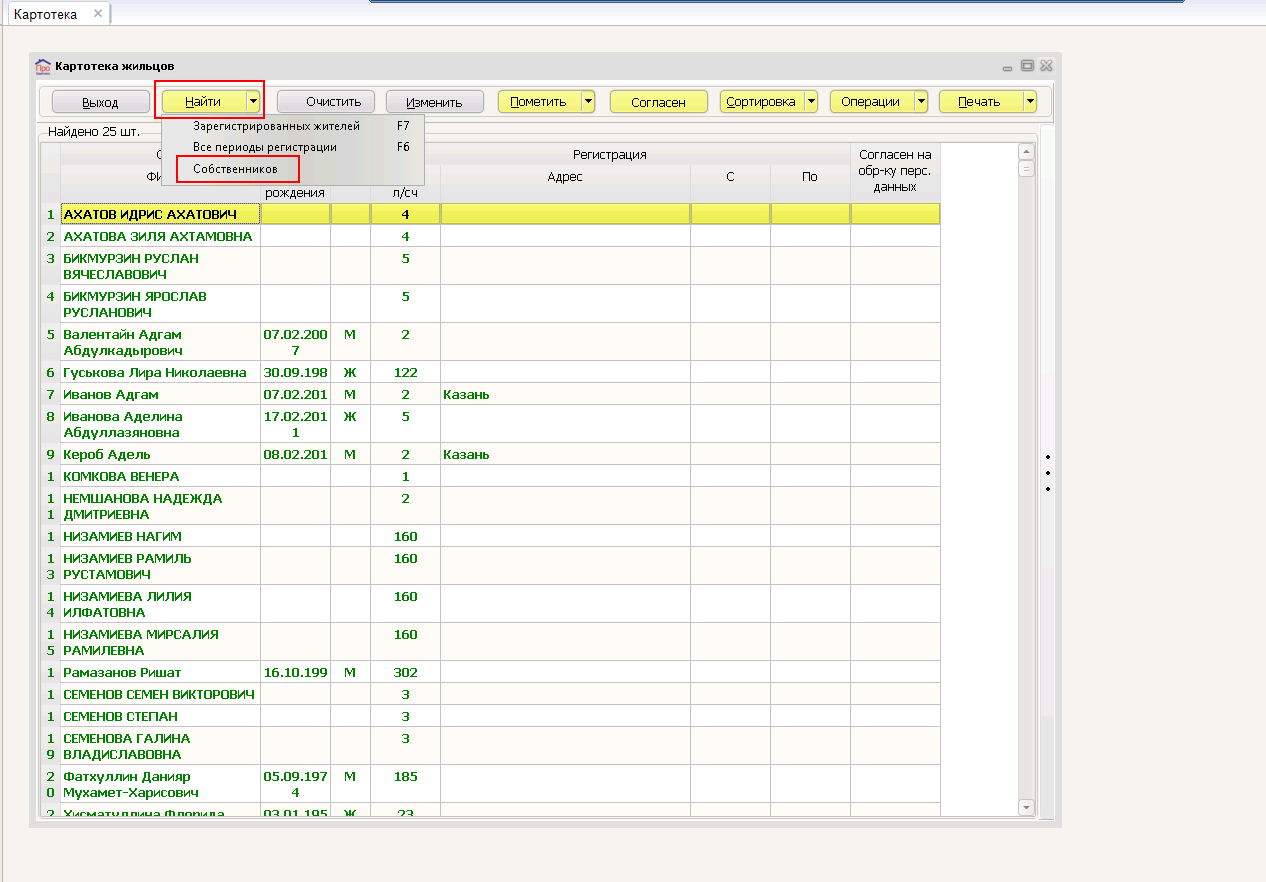Click the Найти button
The width and height of the screenshot is (1266, 882).
204,102
